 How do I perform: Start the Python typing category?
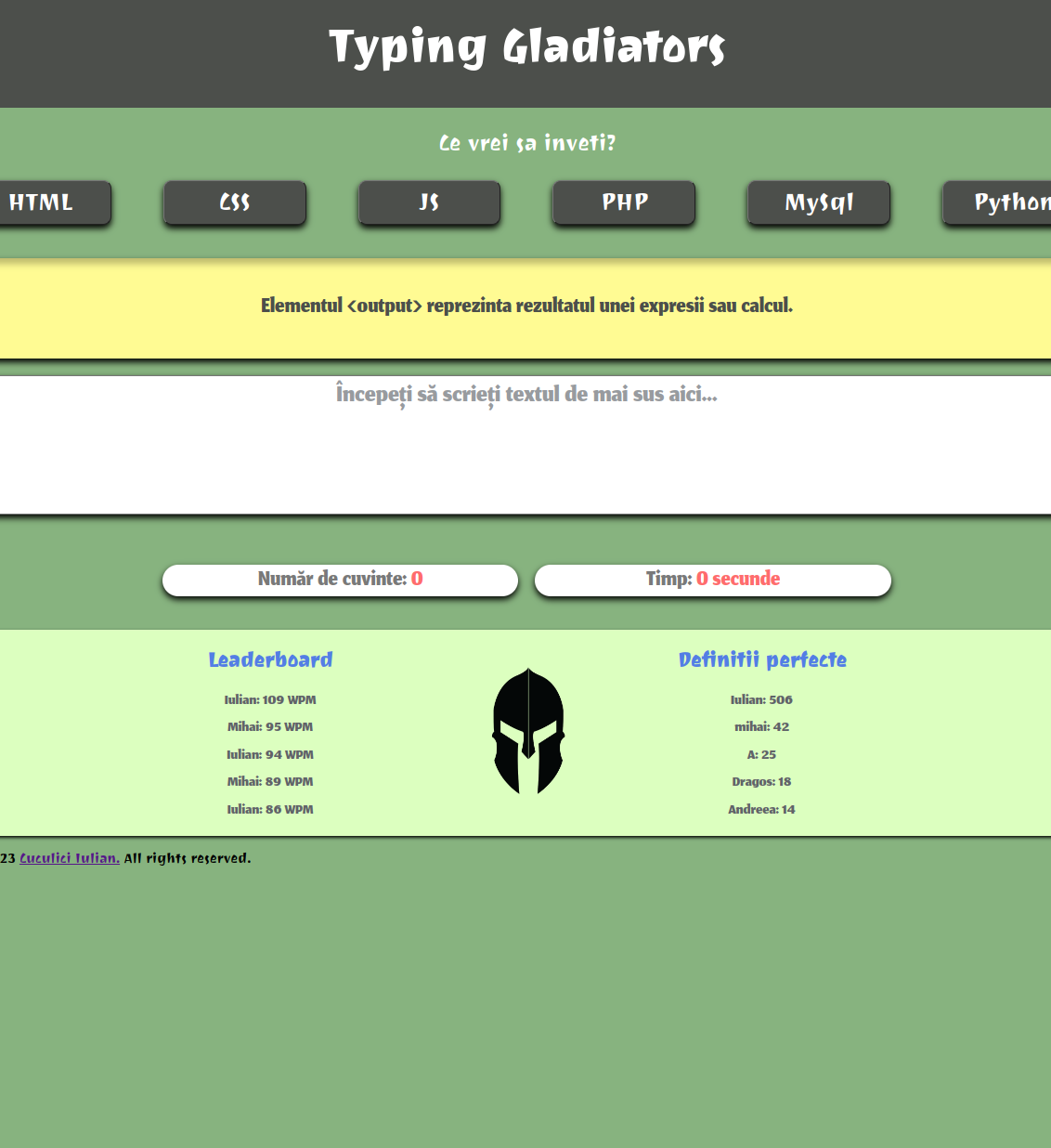[1007, 202]
